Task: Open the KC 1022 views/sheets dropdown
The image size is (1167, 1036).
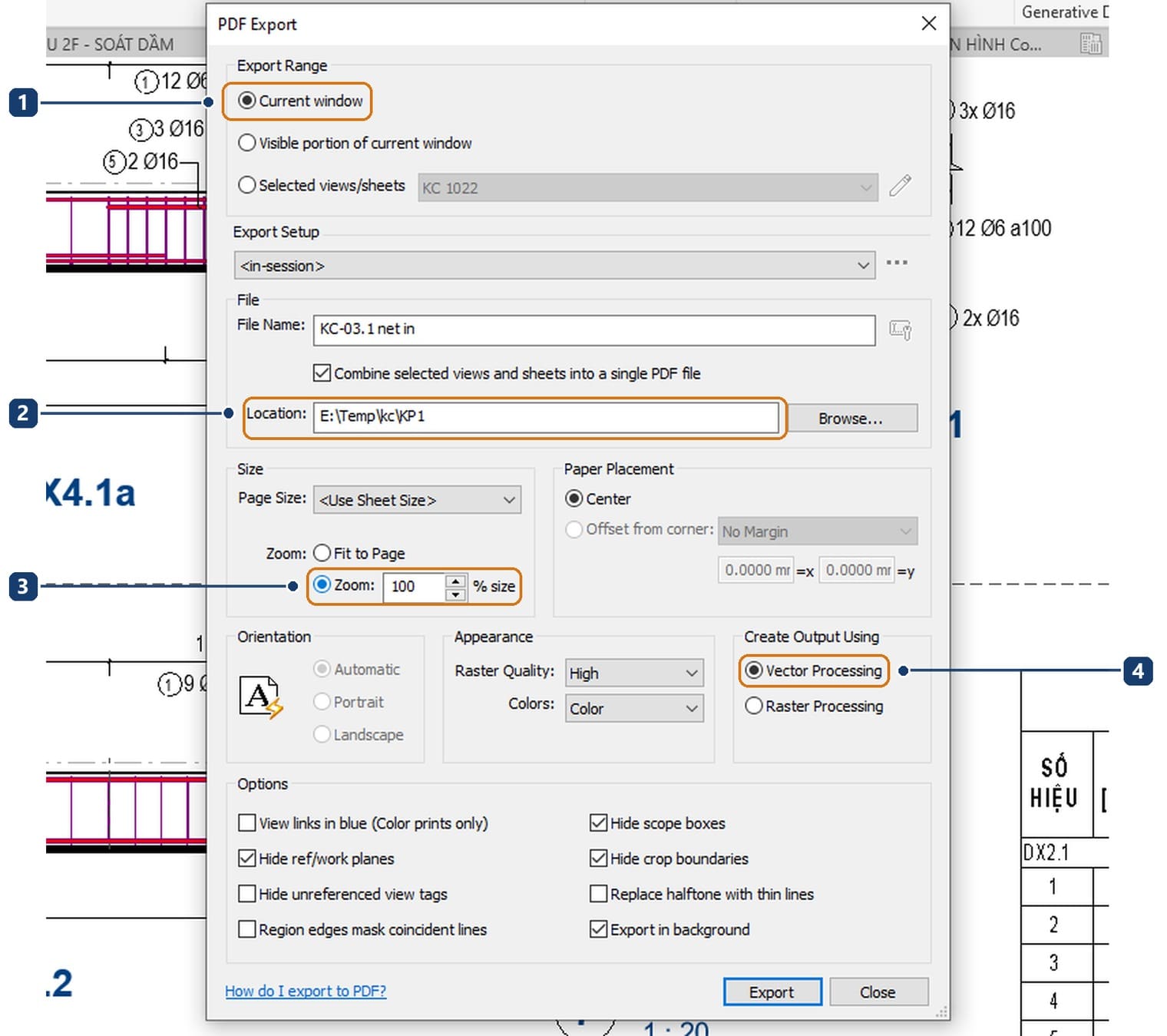Action: coord(648,187)
